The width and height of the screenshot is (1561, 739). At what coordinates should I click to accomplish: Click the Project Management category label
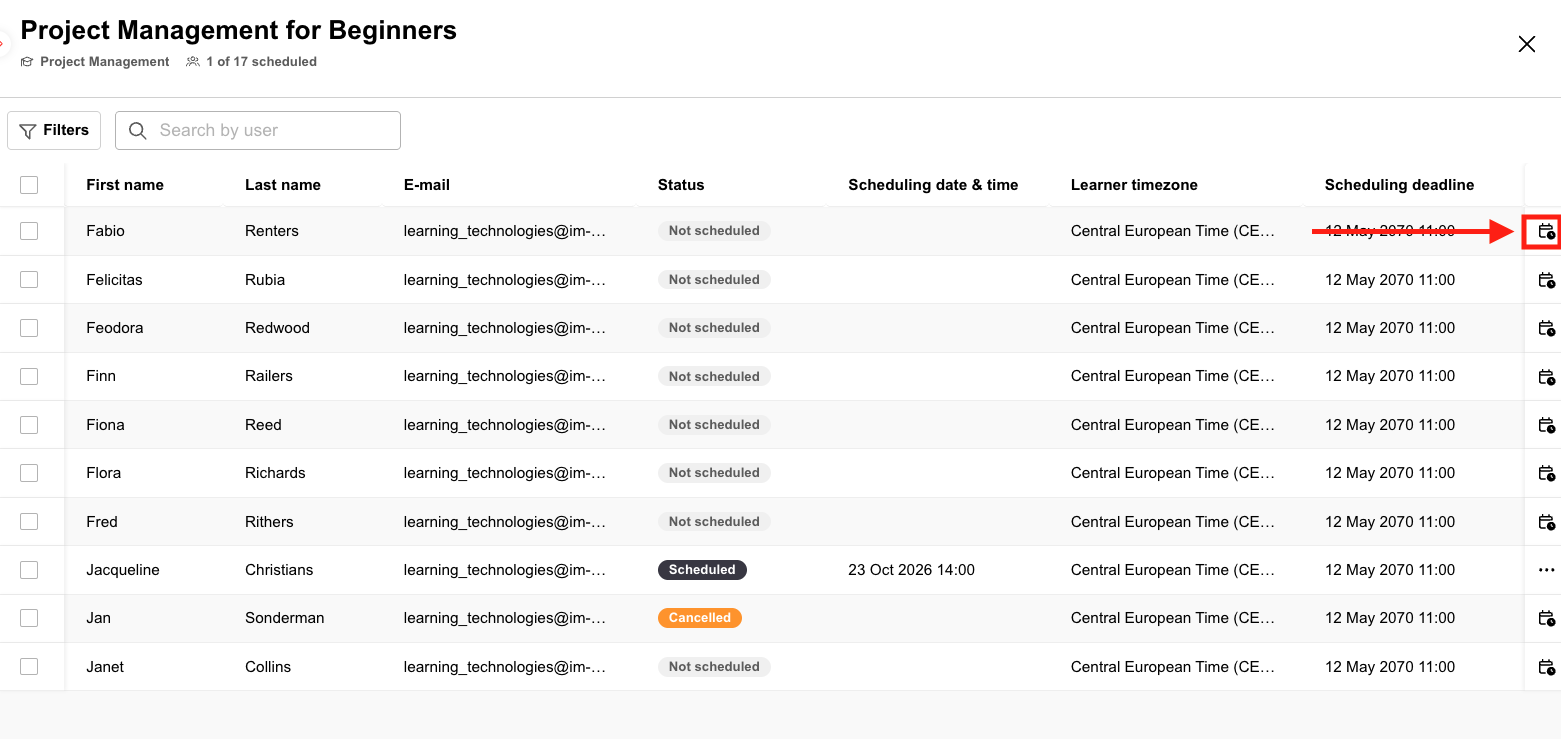click(x=105, y=62)
